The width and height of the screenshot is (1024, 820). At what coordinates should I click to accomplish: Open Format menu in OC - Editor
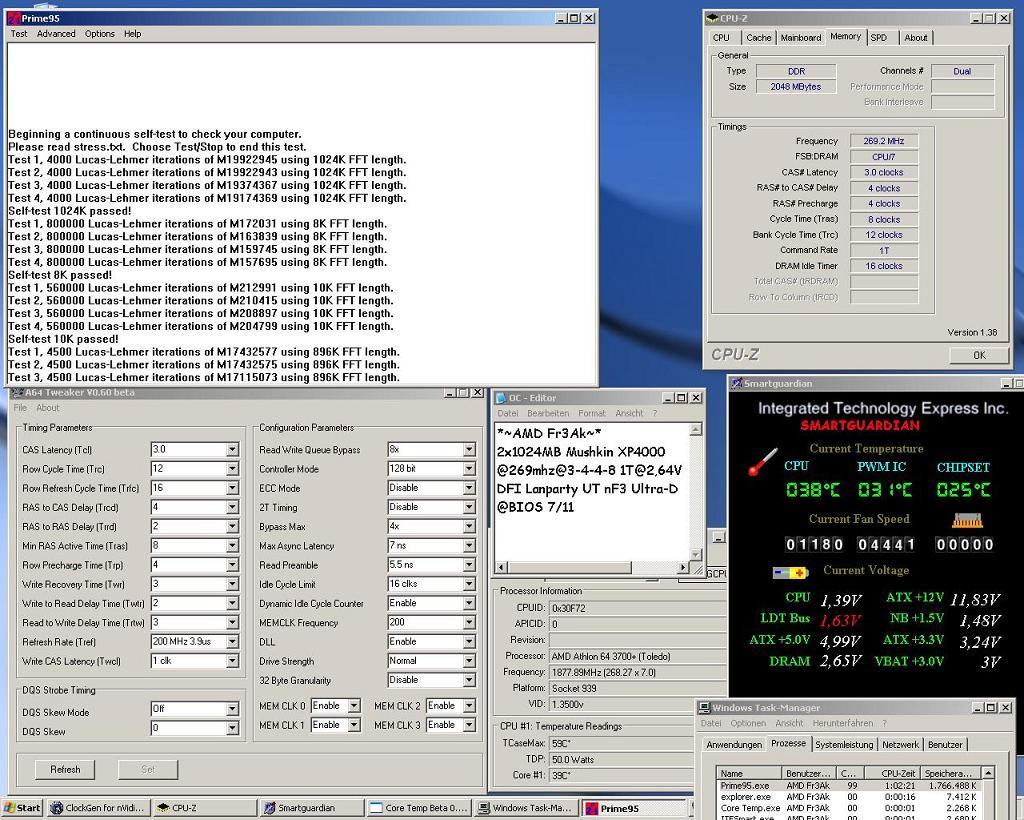pyautogui.click(x=592, y=413)
